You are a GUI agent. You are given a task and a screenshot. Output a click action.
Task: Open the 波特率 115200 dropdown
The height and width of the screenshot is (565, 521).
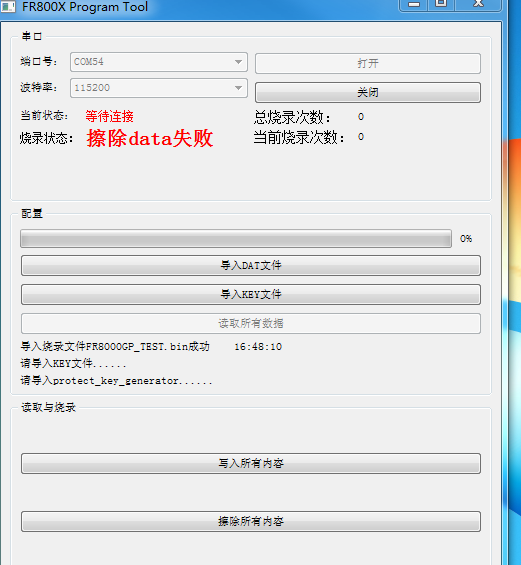click(159, 88)
